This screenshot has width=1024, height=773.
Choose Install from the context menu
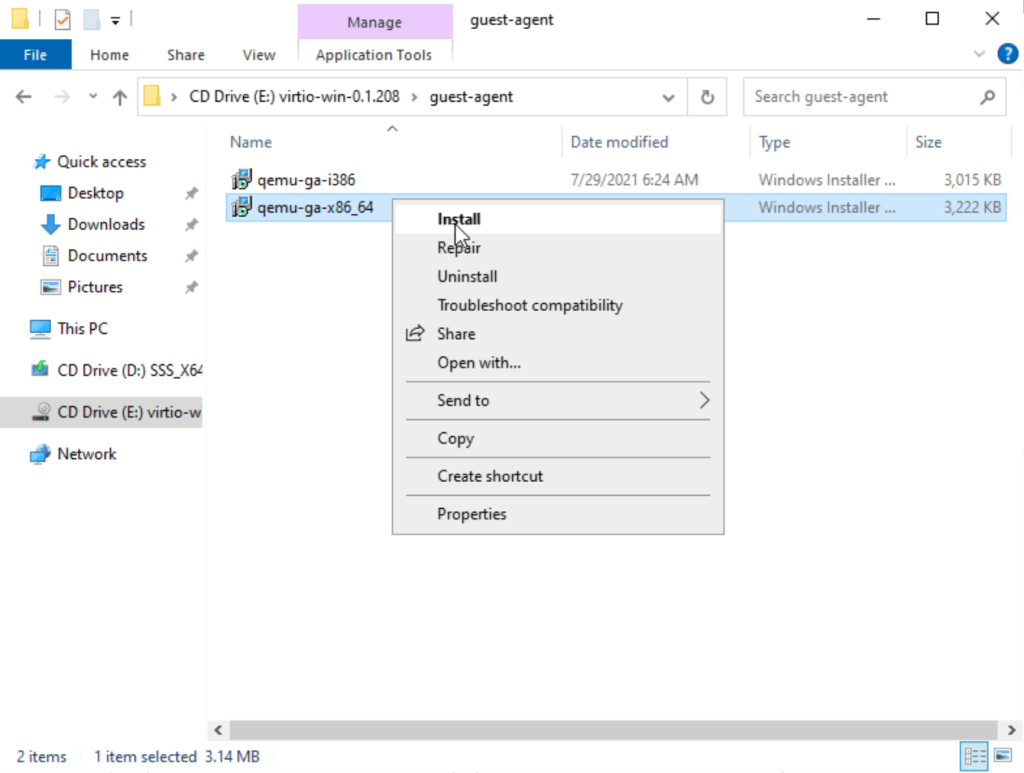point(459,219)
